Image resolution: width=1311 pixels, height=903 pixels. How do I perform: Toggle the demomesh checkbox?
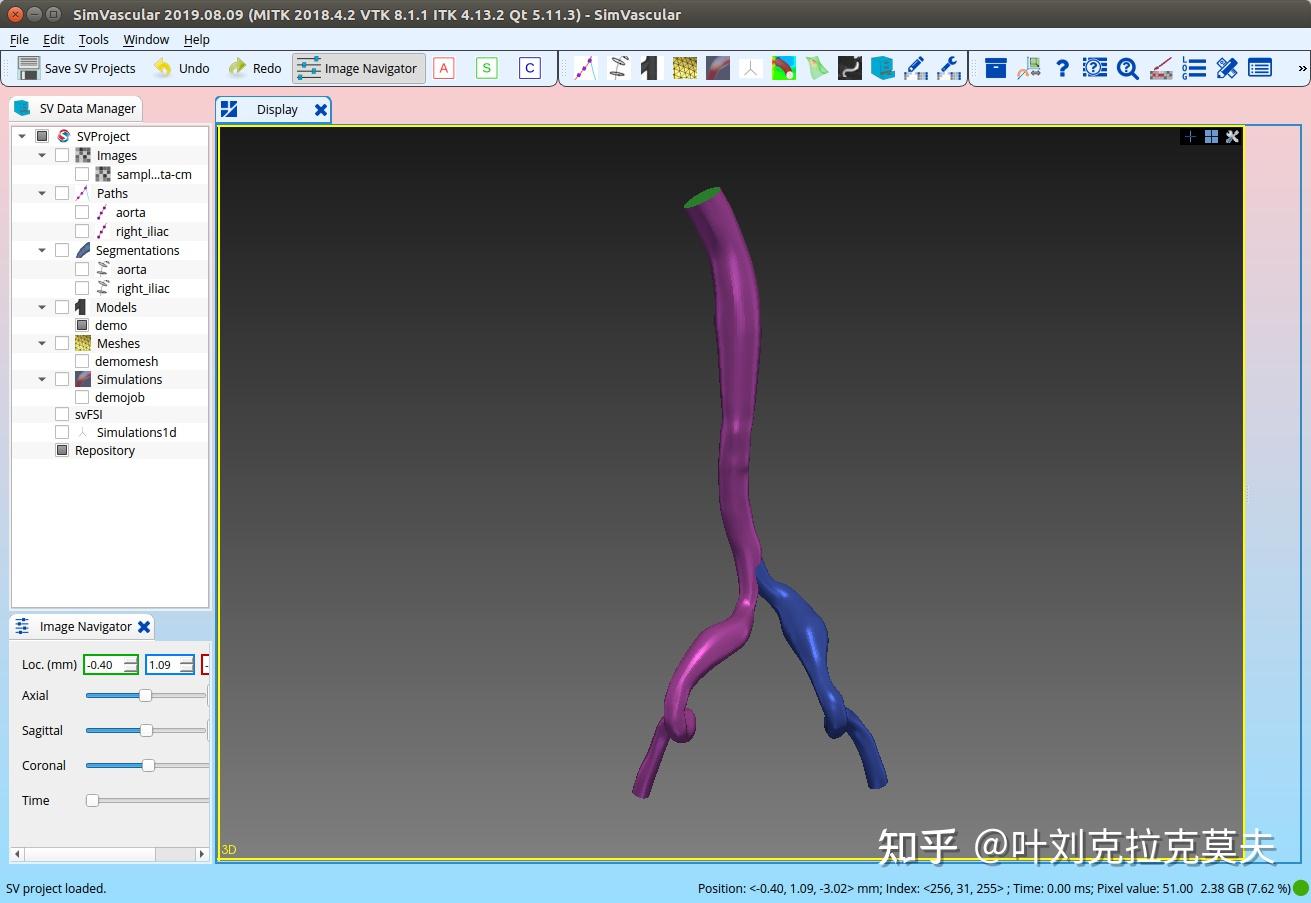click(x=82, y=361)
